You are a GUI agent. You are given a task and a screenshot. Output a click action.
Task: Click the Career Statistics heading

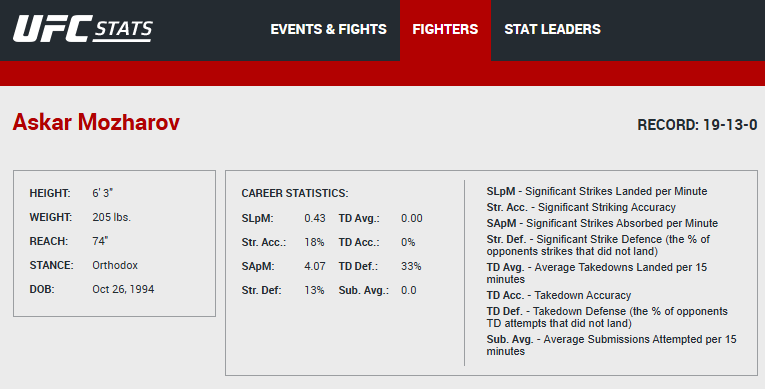pyautogui.click(x=295, y=193)
